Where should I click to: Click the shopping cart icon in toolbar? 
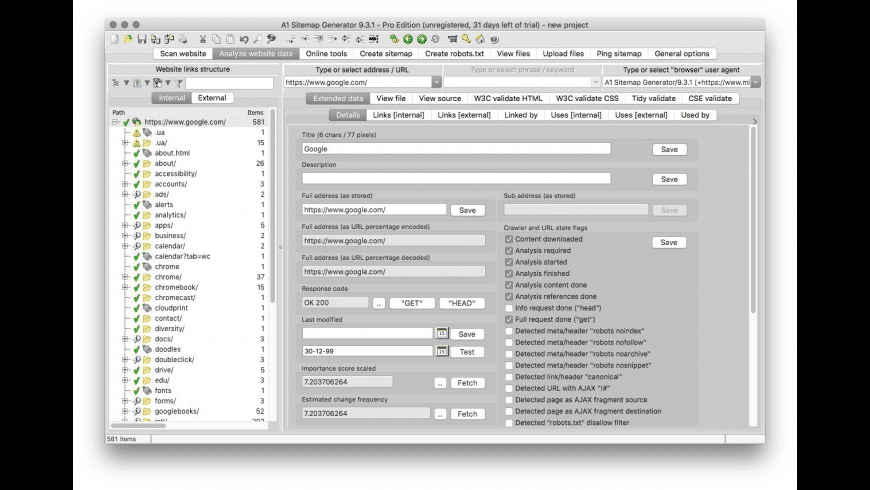point(453,39)
